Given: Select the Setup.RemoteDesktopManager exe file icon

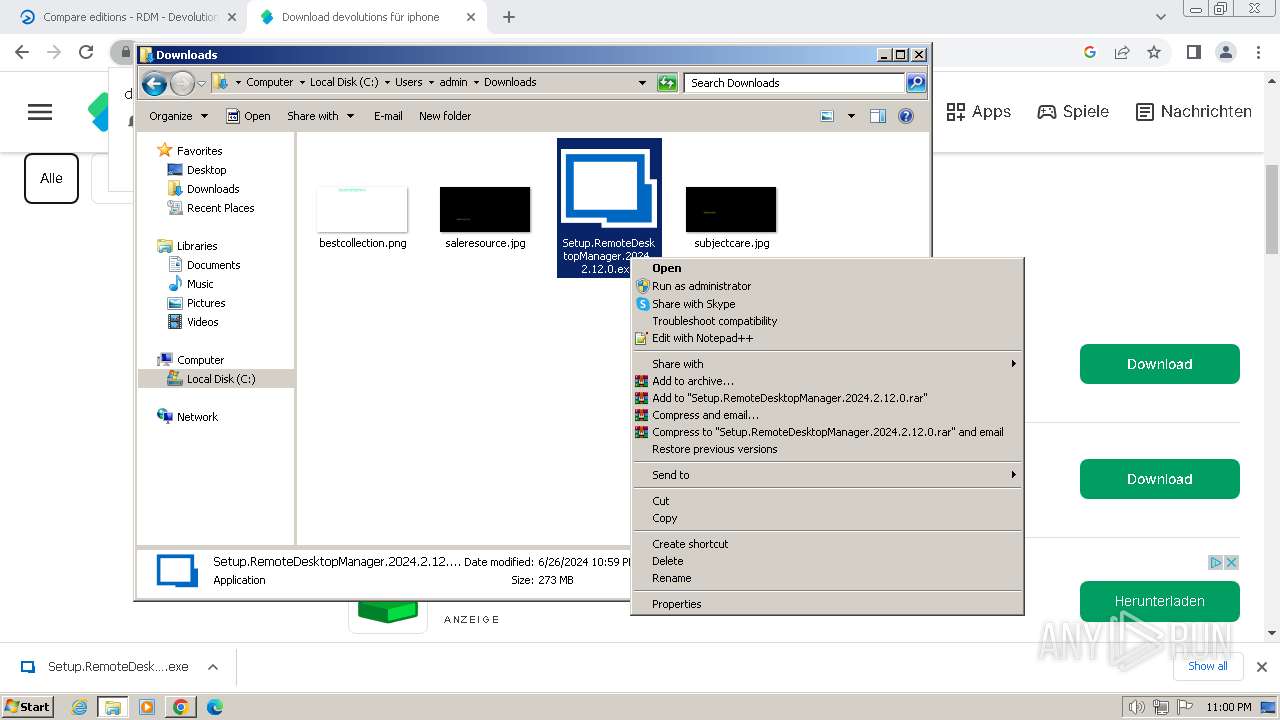Looking at the screenshot, I should (x=609, y=207).
